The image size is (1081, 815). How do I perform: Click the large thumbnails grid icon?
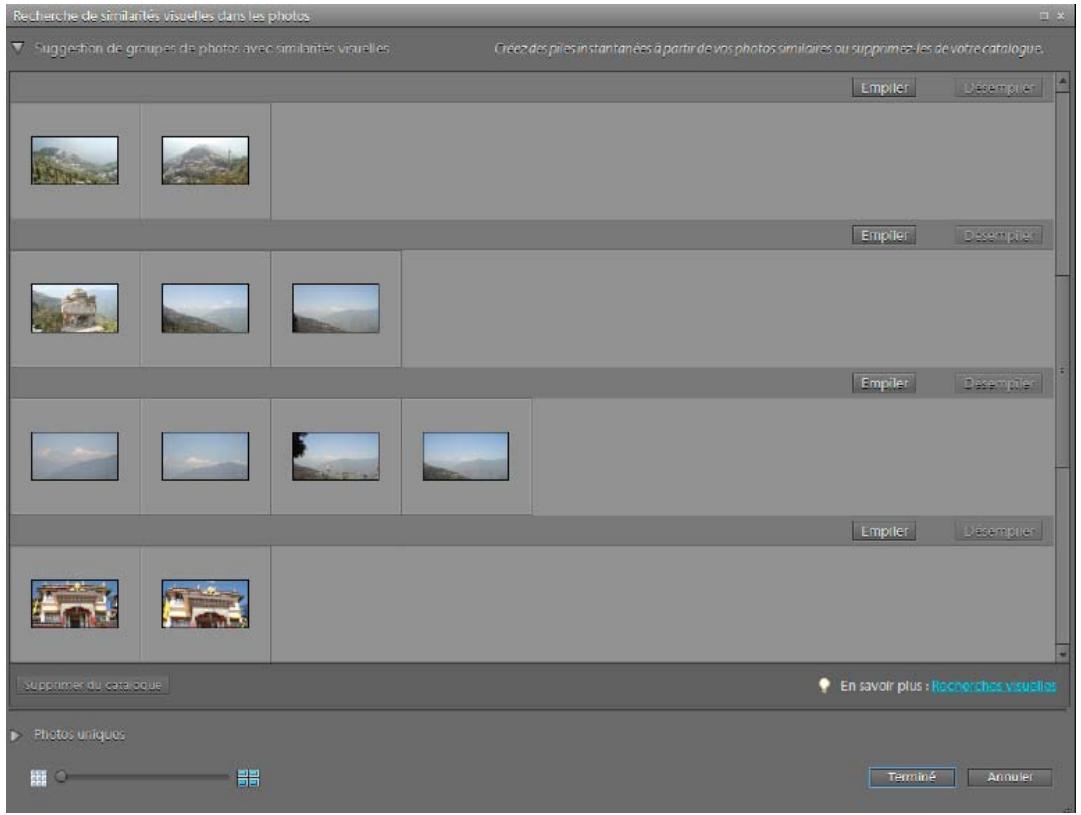tap(248, 778)
